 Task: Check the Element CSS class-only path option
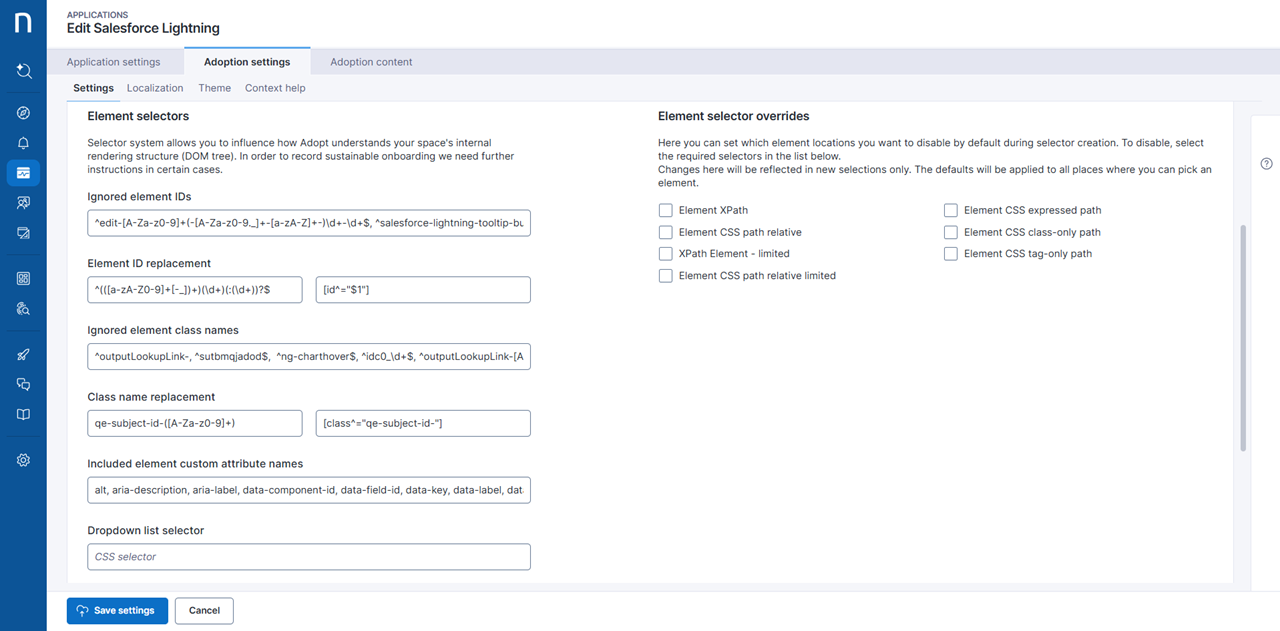[951, 232]
